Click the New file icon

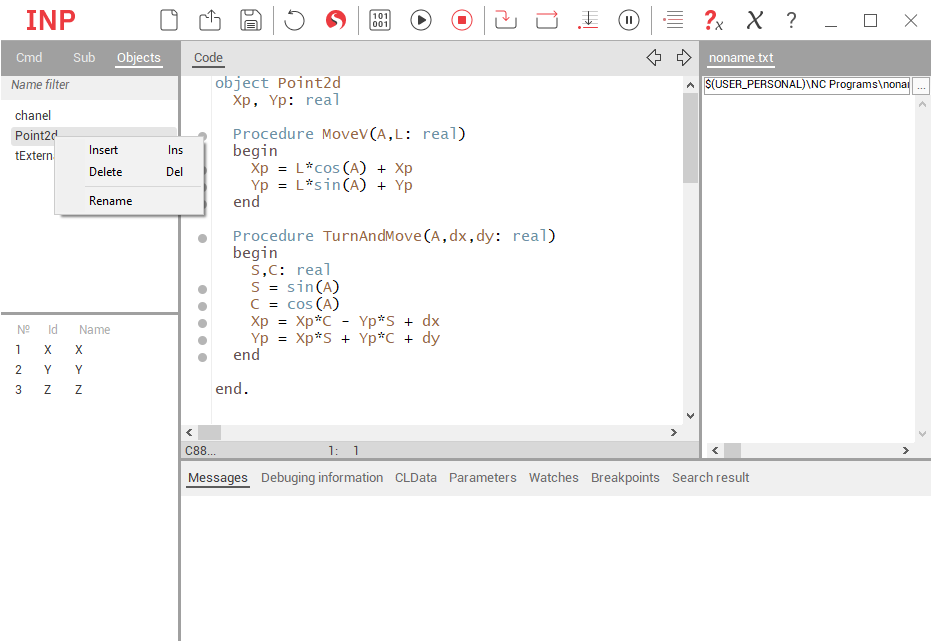tap(169, 20)
